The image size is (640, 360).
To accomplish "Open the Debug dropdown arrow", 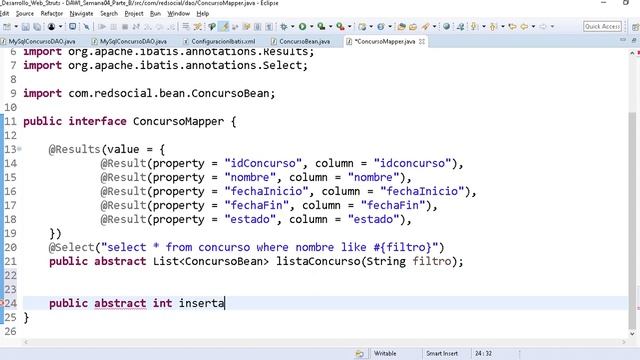I will coord(293,27).
